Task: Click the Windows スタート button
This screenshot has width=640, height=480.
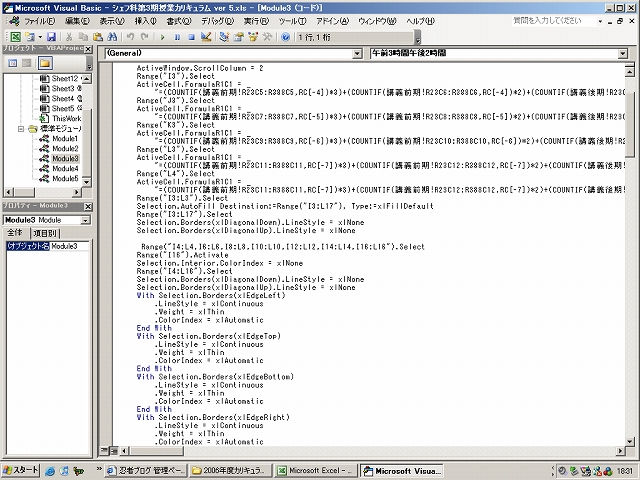Action: tap(20, 470)
